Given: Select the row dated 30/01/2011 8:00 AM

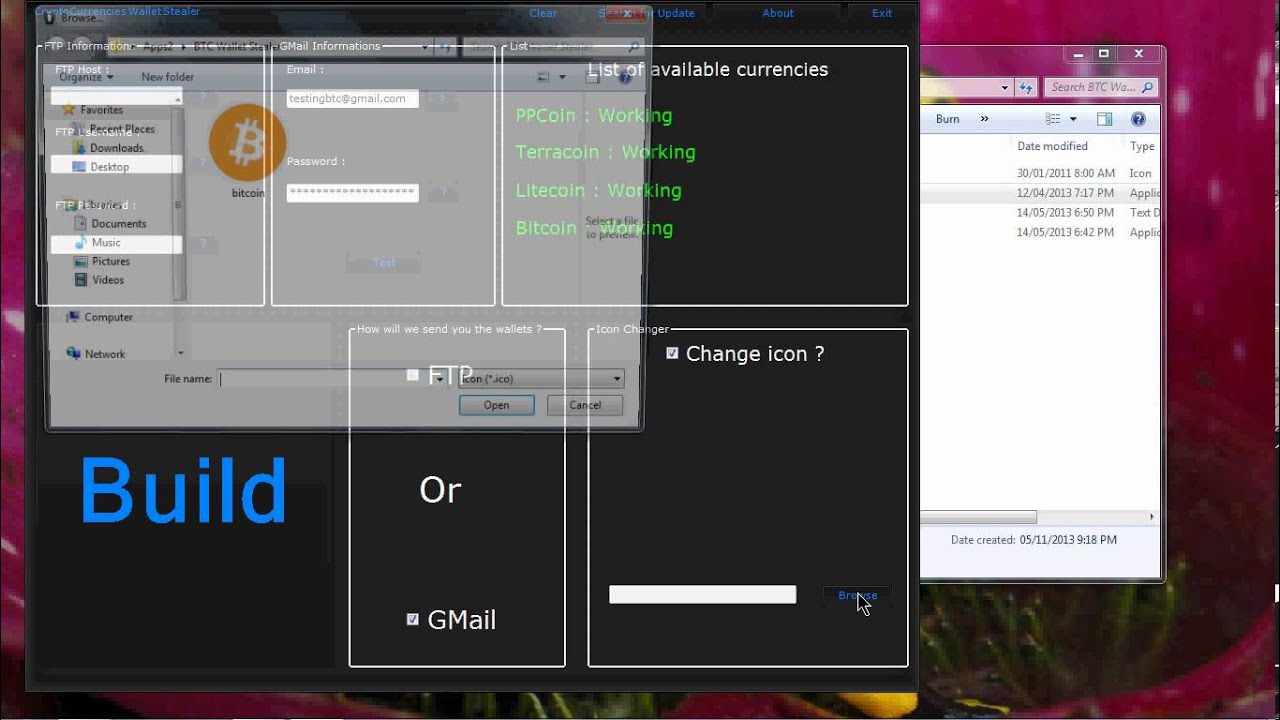Looking at the screenshot, I should tap(1041, 173).
